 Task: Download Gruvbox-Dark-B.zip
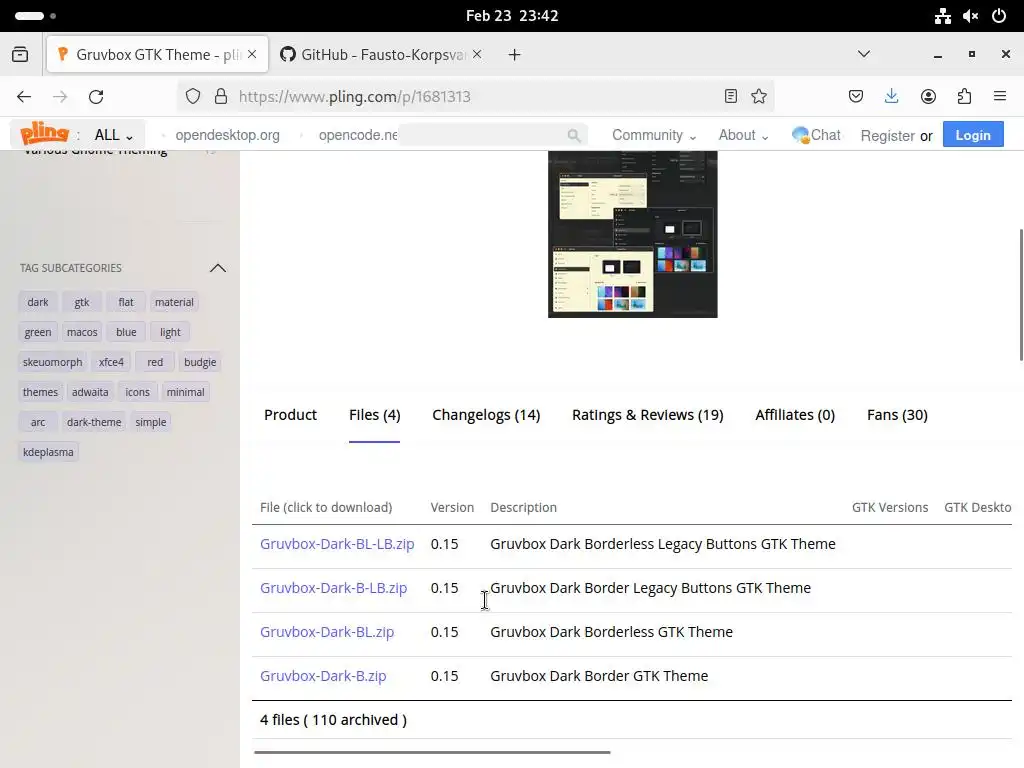pos(323,676)
